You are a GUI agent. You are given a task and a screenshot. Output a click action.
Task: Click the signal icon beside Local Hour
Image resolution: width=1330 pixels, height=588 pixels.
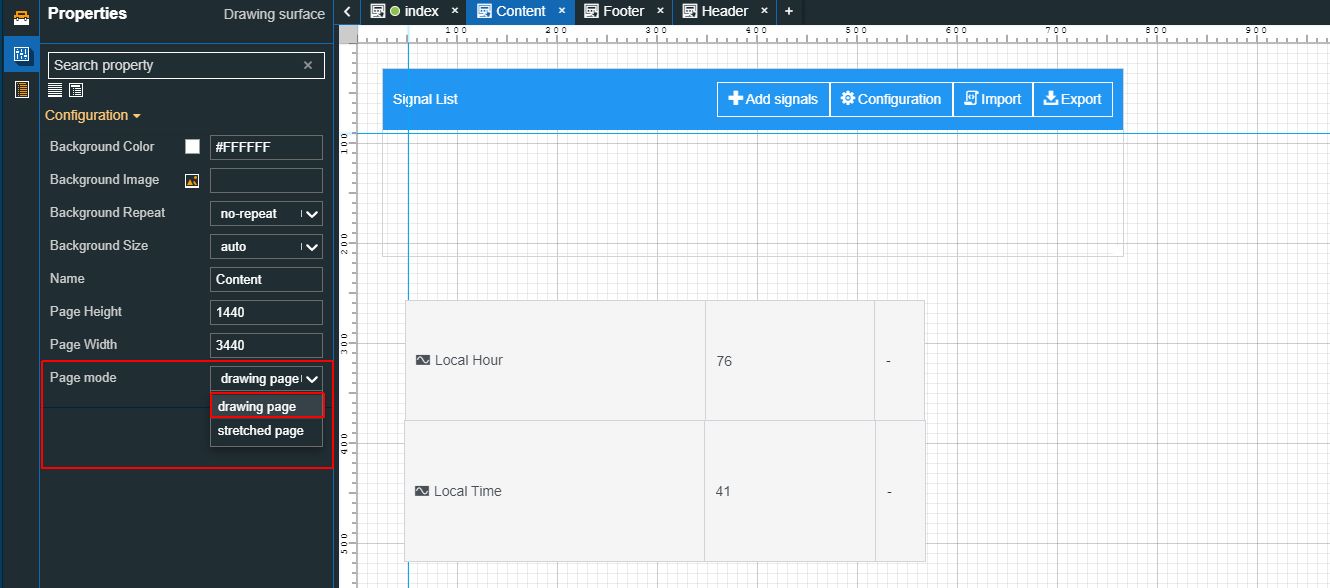(423, 360)
